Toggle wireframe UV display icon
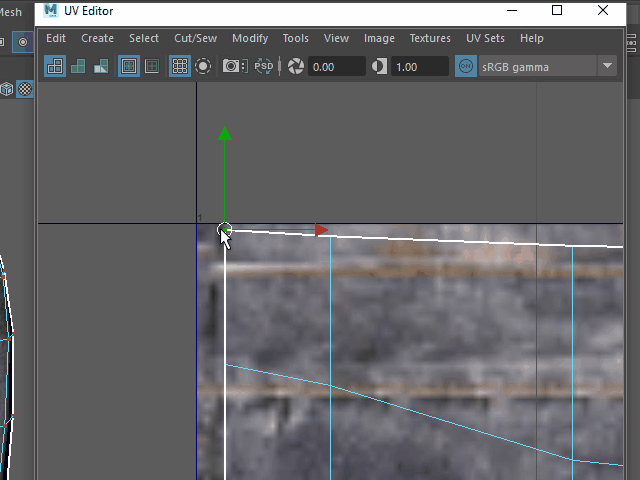This screenshot has width=640, height=480. (x=56, y=67)
